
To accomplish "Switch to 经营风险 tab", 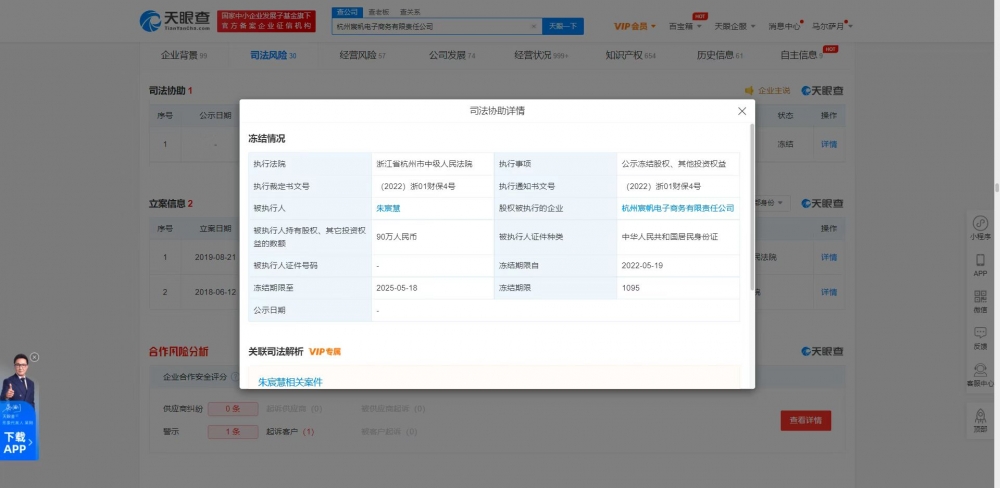I will [x=362, y=55].
